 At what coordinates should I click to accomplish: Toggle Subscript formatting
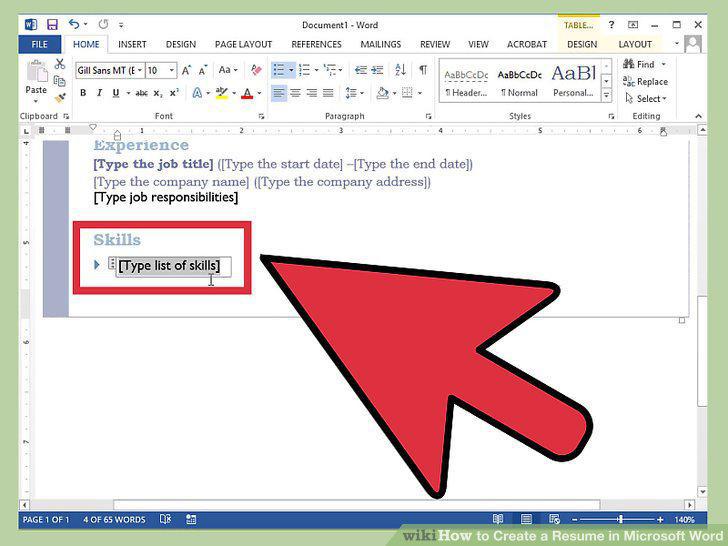158,93
